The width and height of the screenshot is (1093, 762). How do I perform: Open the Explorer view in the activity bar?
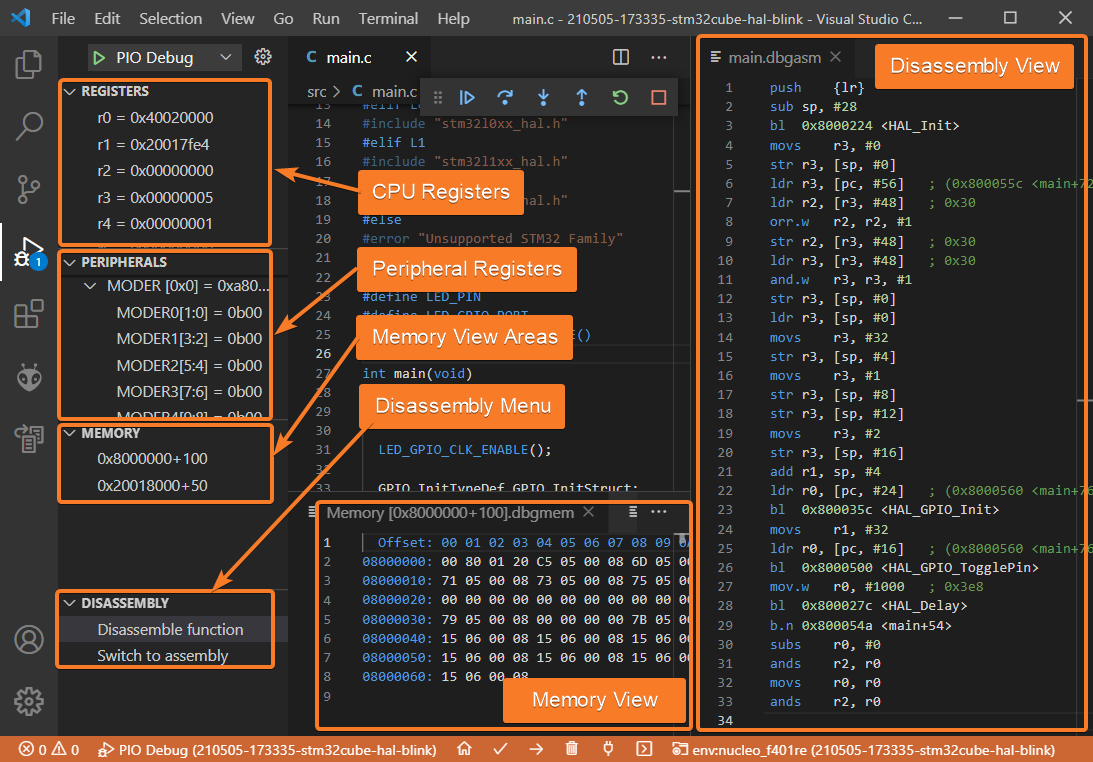pyautogui.click(x=29, y=64)
